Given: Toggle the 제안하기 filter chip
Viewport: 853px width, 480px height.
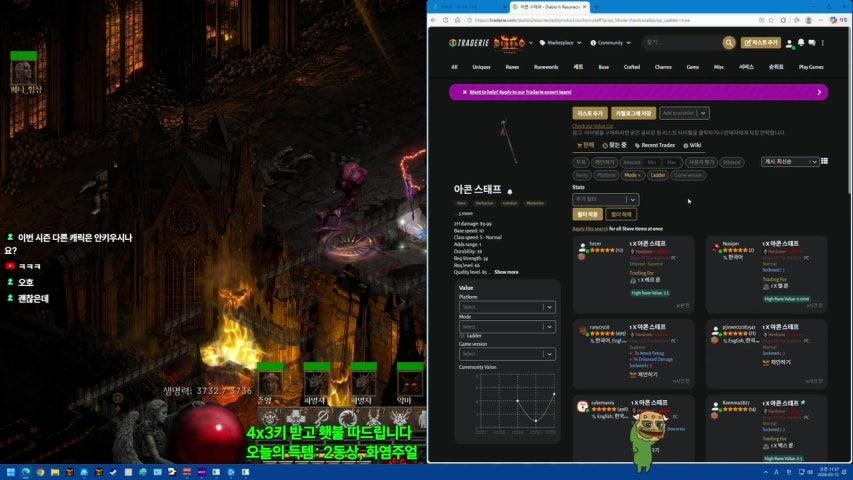Looking at the screenshot, I should [604, 162].
